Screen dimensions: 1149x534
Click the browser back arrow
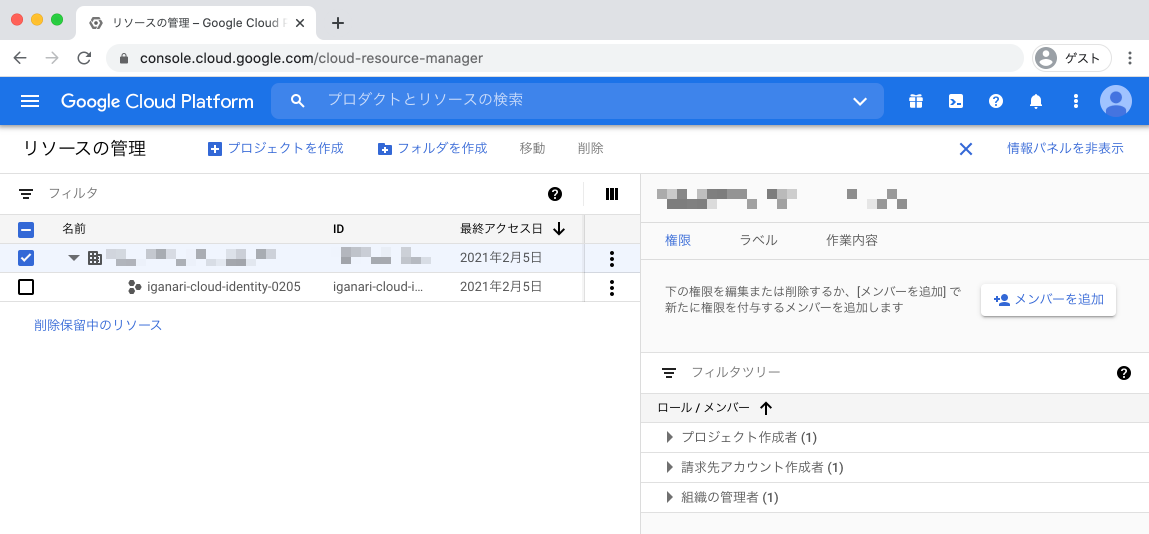20,58
